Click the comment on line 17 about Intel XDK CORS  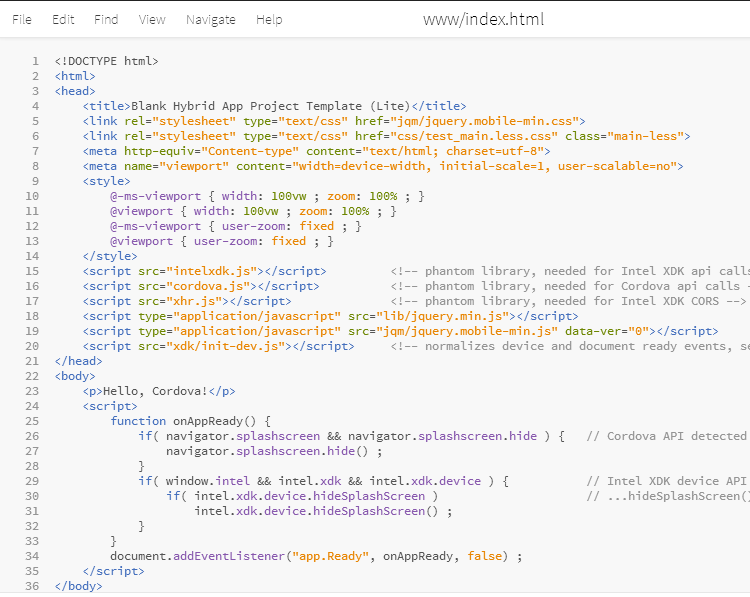point(568,301)
